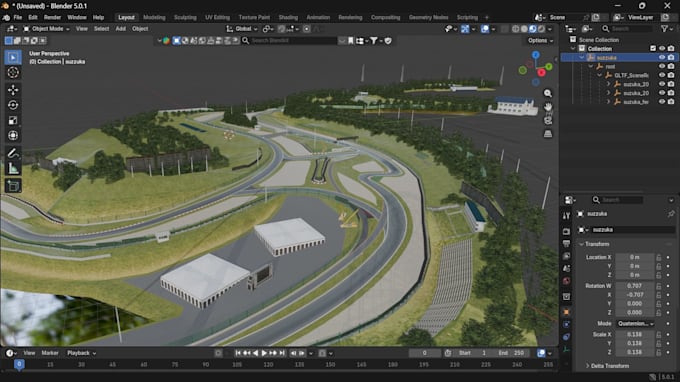The image size is (680, 382).
Task: Select the Measure tool
Action: tap(13, 168)
